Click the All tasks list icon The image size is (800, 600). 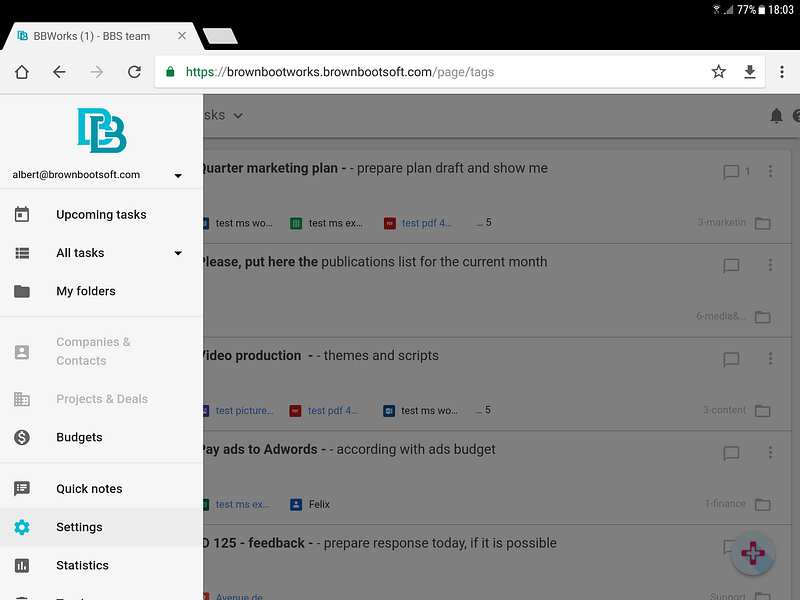click(22, 253)
